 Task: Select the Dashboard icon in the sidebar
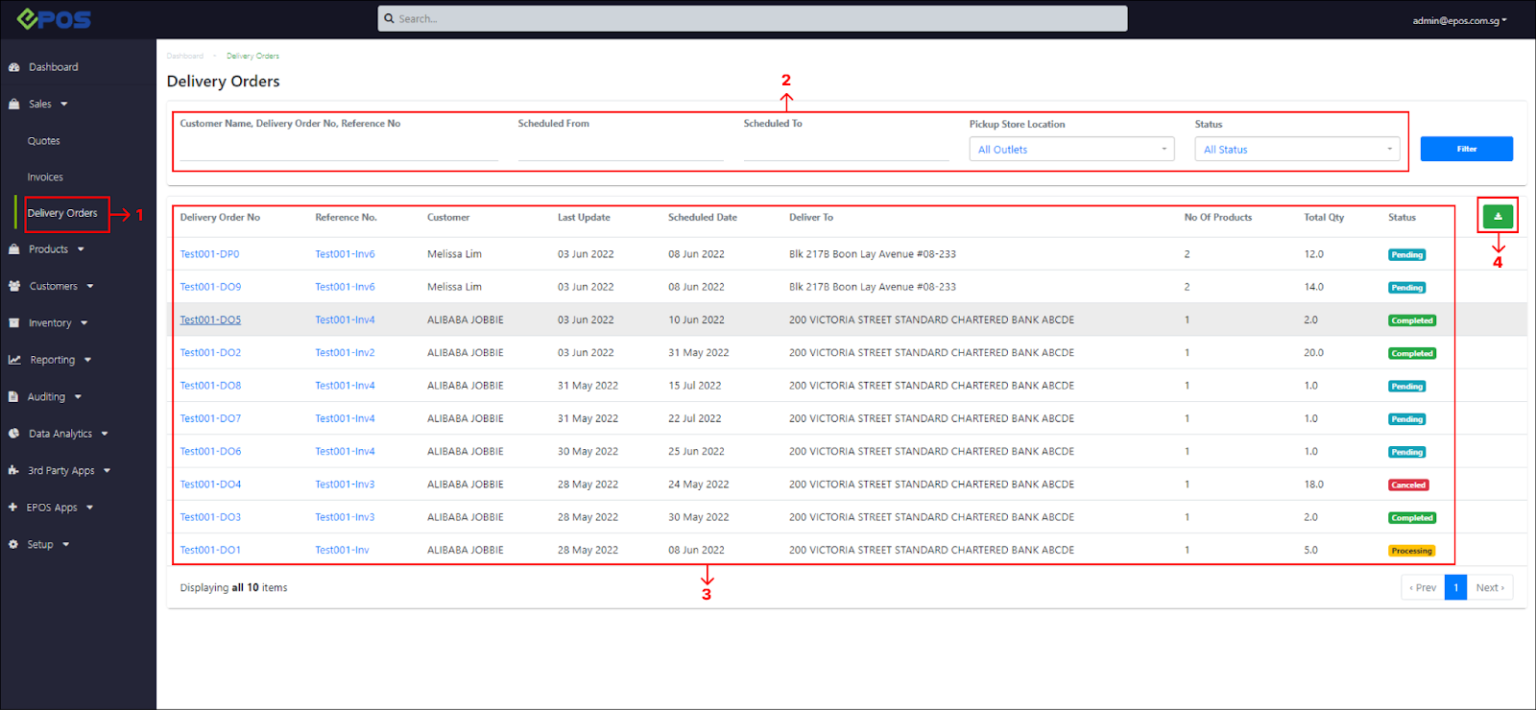14,66
